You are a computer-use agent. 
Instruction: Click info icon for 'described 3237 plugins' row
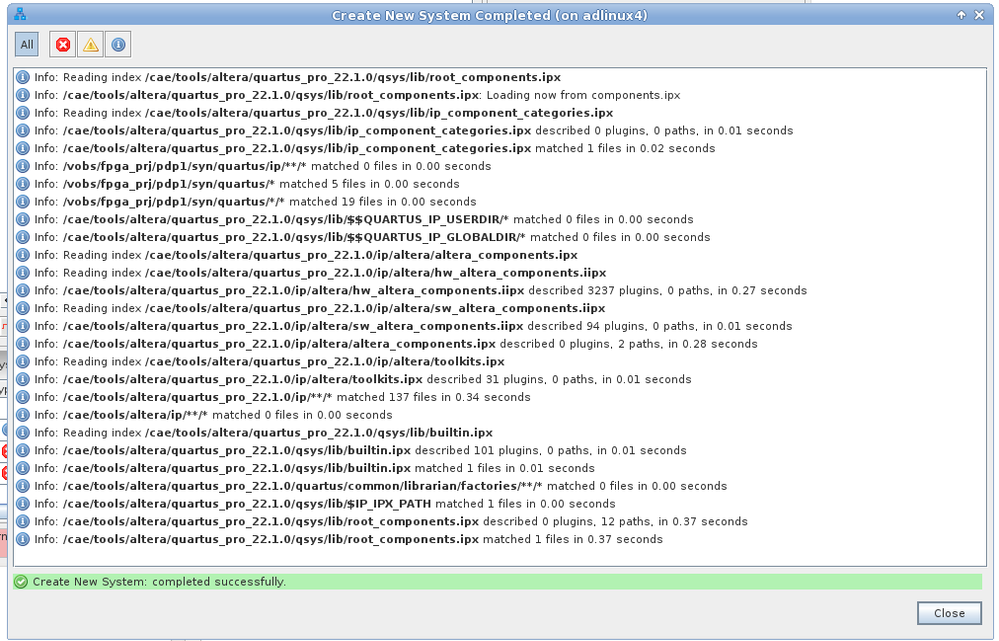tap(23, 291)
